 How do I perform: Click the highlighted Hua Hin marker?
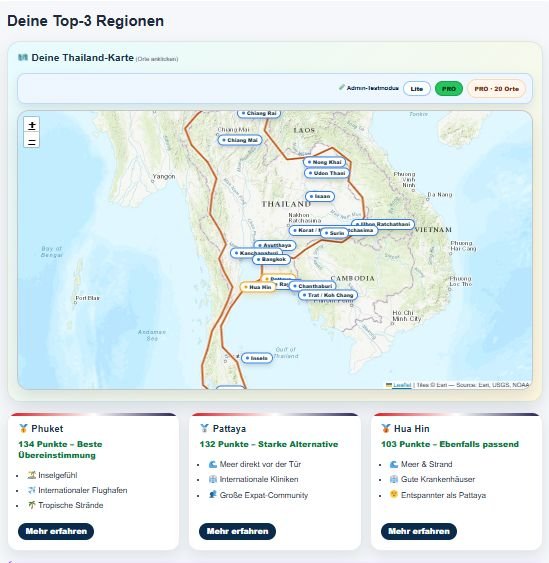[x=257, y=287]
